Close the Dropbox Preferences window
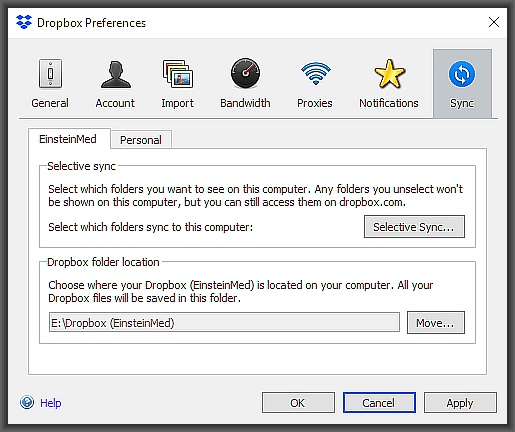The height and width of the screenshot is (432, 515). click(x=494, y=22)
